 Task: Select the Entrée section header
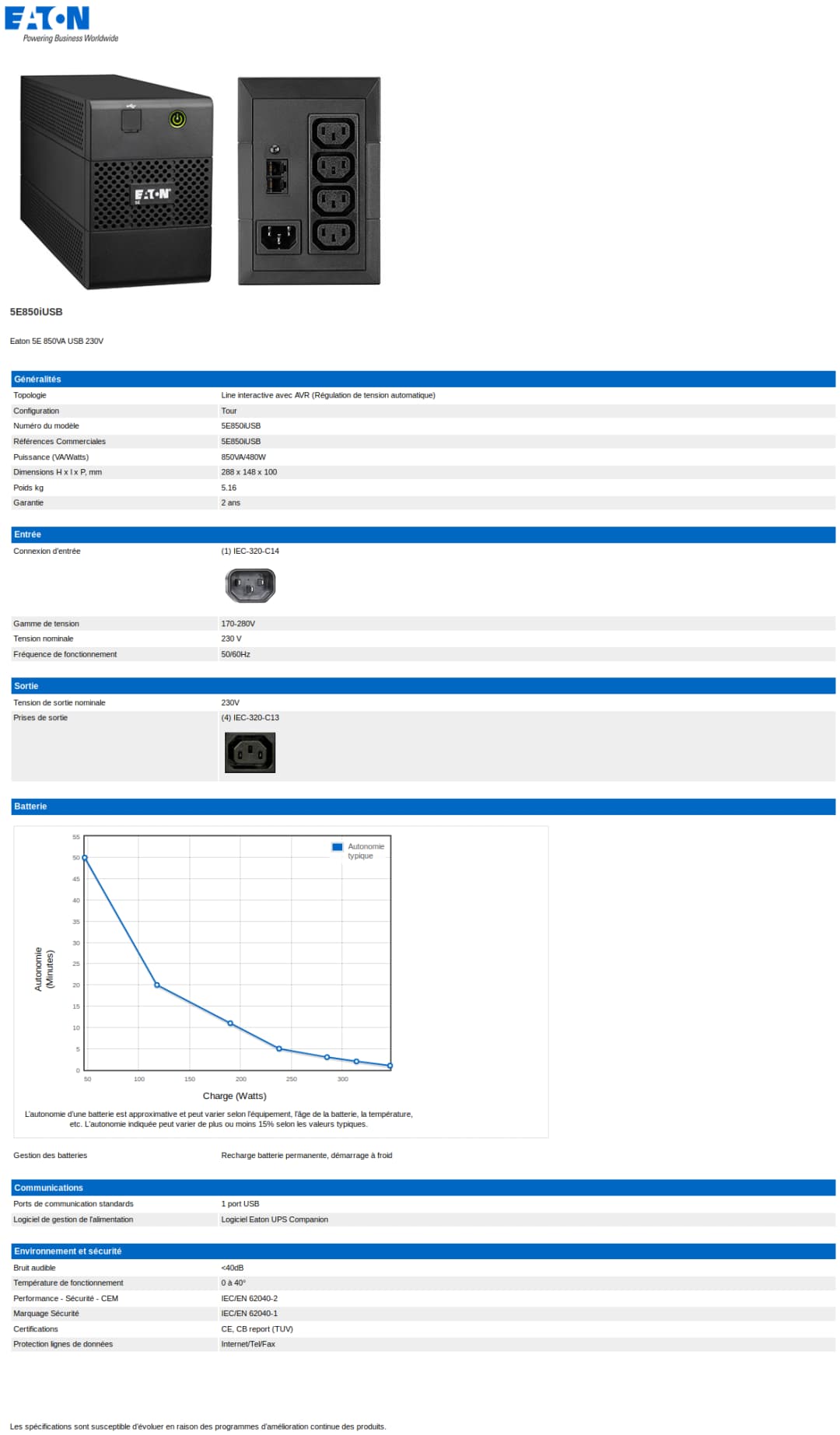tap(423, 534)
